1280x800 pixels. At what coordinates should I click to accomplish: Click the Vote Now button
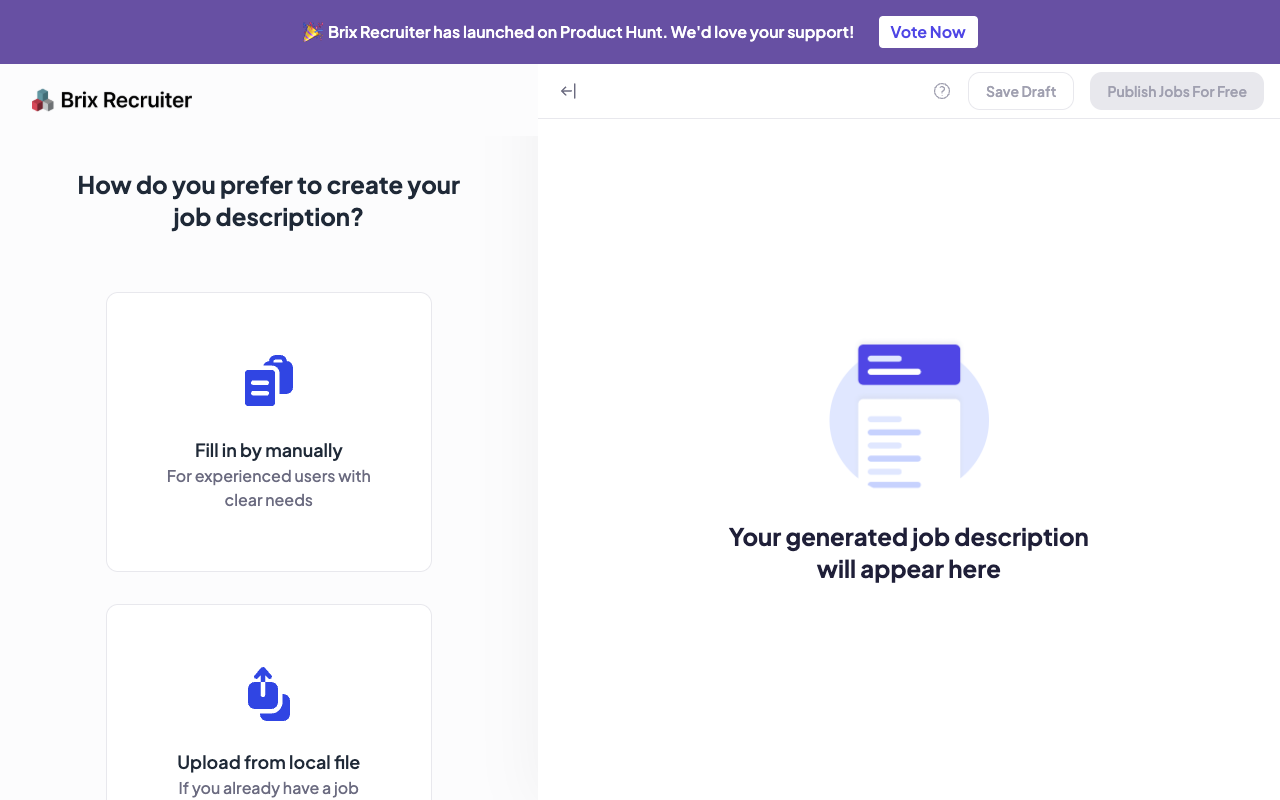928,32
